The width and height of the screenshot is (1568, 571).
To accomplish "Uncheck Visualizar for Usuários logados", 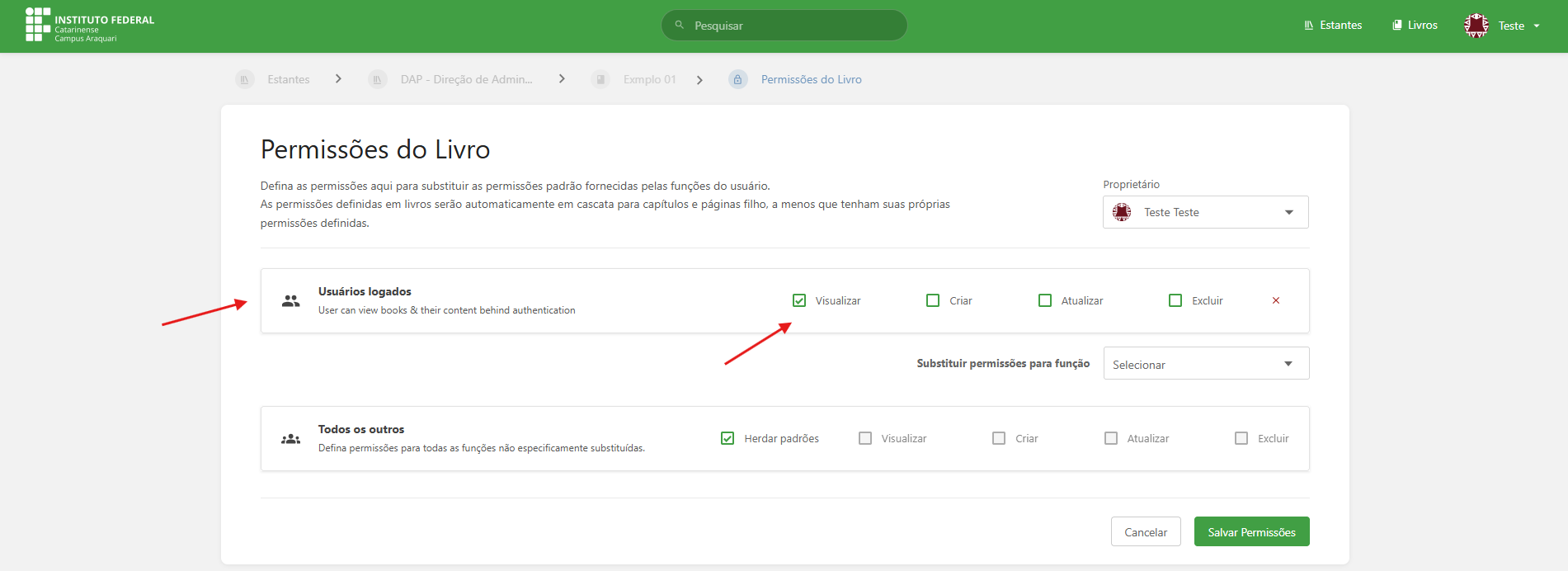I will click(x=799, y=300).
